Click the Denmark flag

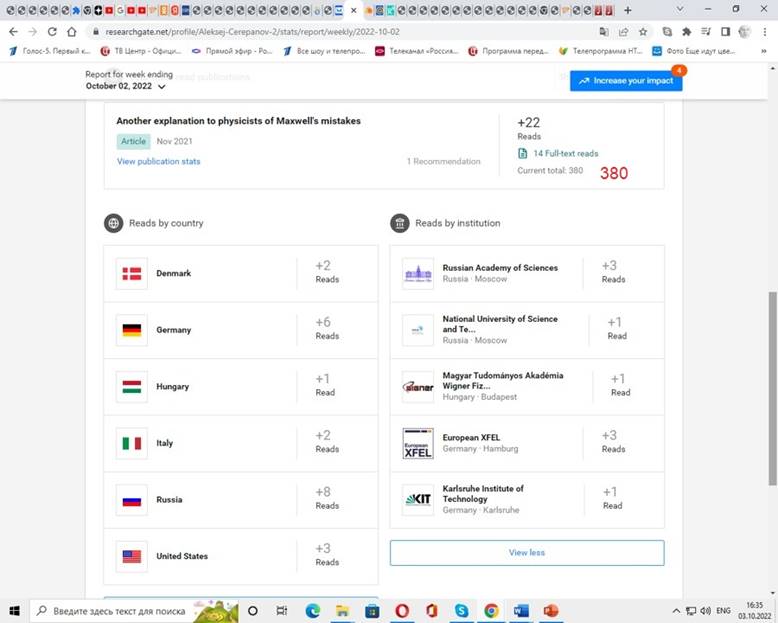[131, 273]
